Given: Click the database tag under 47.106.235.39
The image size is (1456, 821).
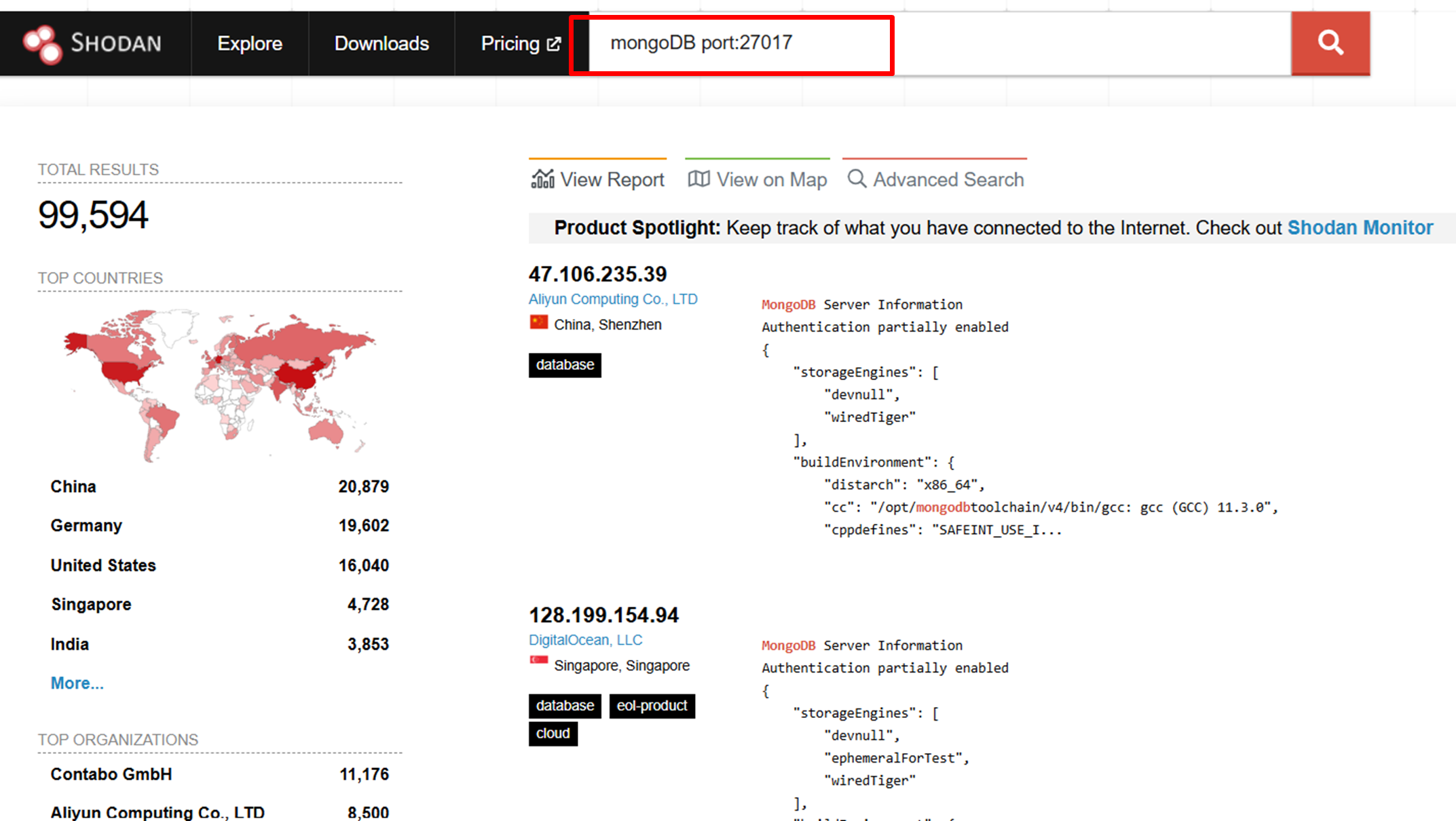Looking at the screenshot, I should (565, 365).
